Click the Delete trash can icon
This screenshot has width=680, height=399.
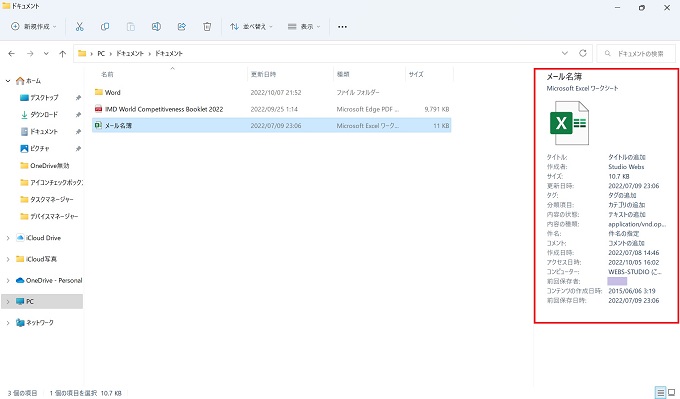pos(207,26)
